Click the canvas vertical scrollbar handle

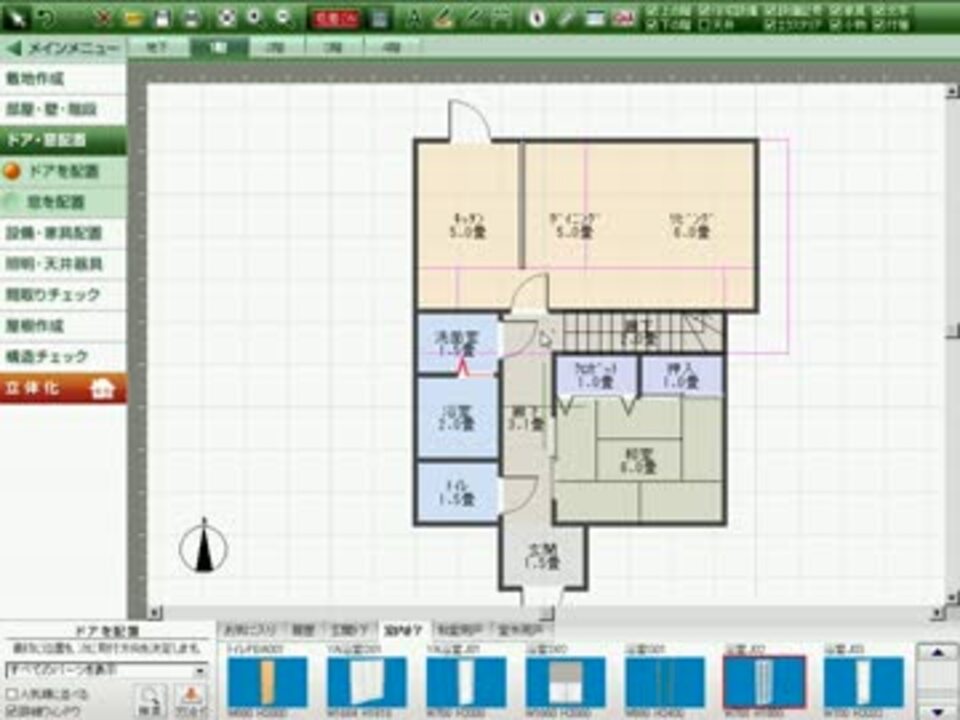click(x=952, y=331)
